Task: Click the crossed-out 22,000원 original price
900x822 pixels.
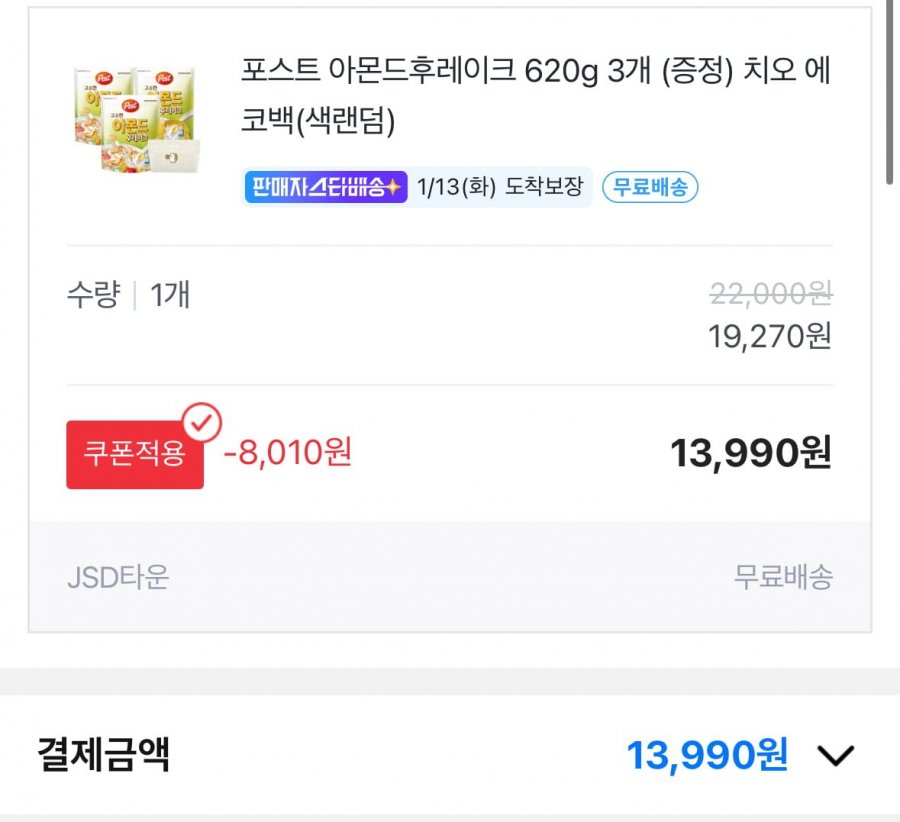Action: coord(770,293)
